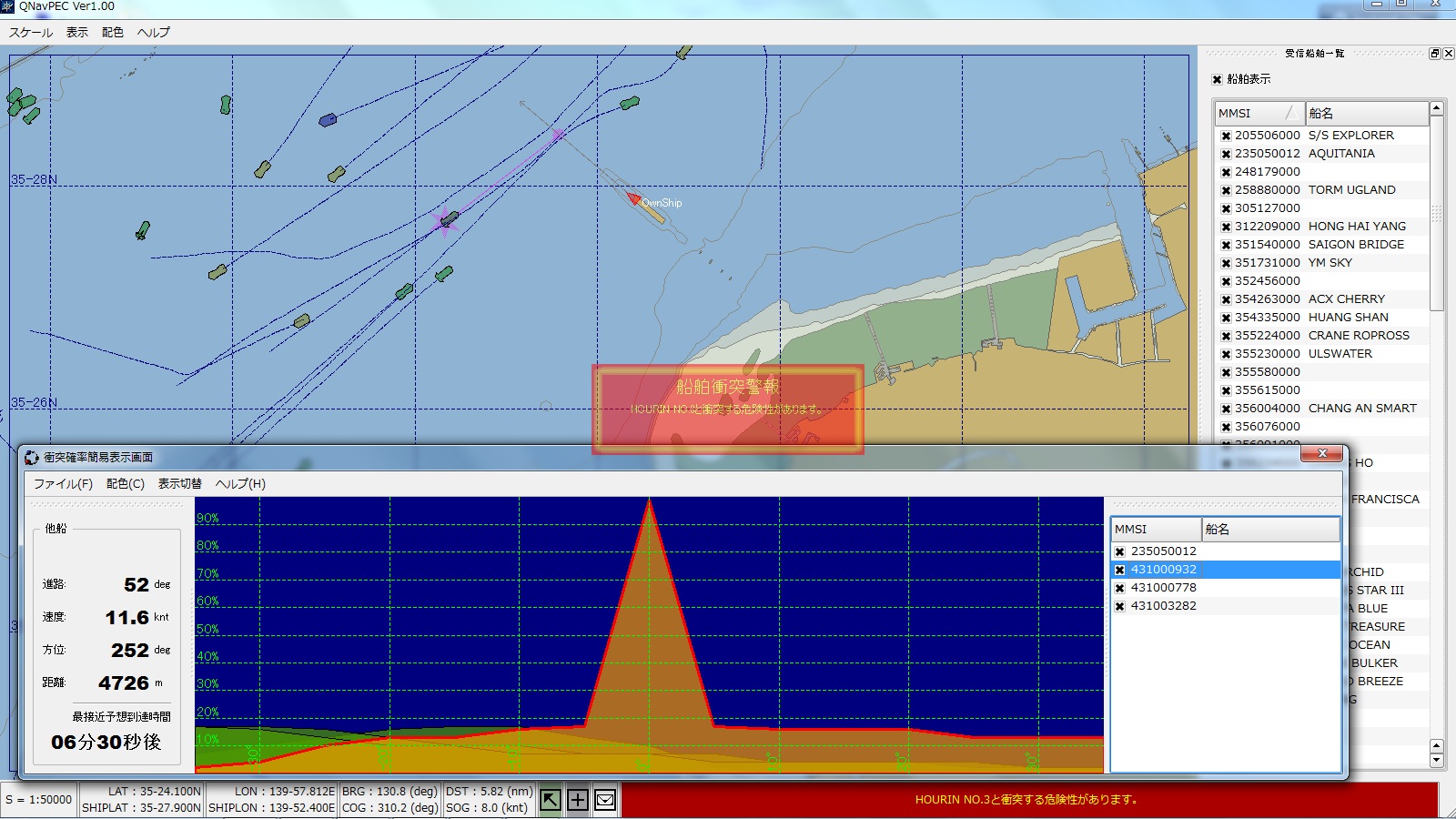Image resolution: width=1456 pixels, height=819 pixels.
Task: Click the red 船舶衝突警報 alarm banner
Action: click(728, 409)
